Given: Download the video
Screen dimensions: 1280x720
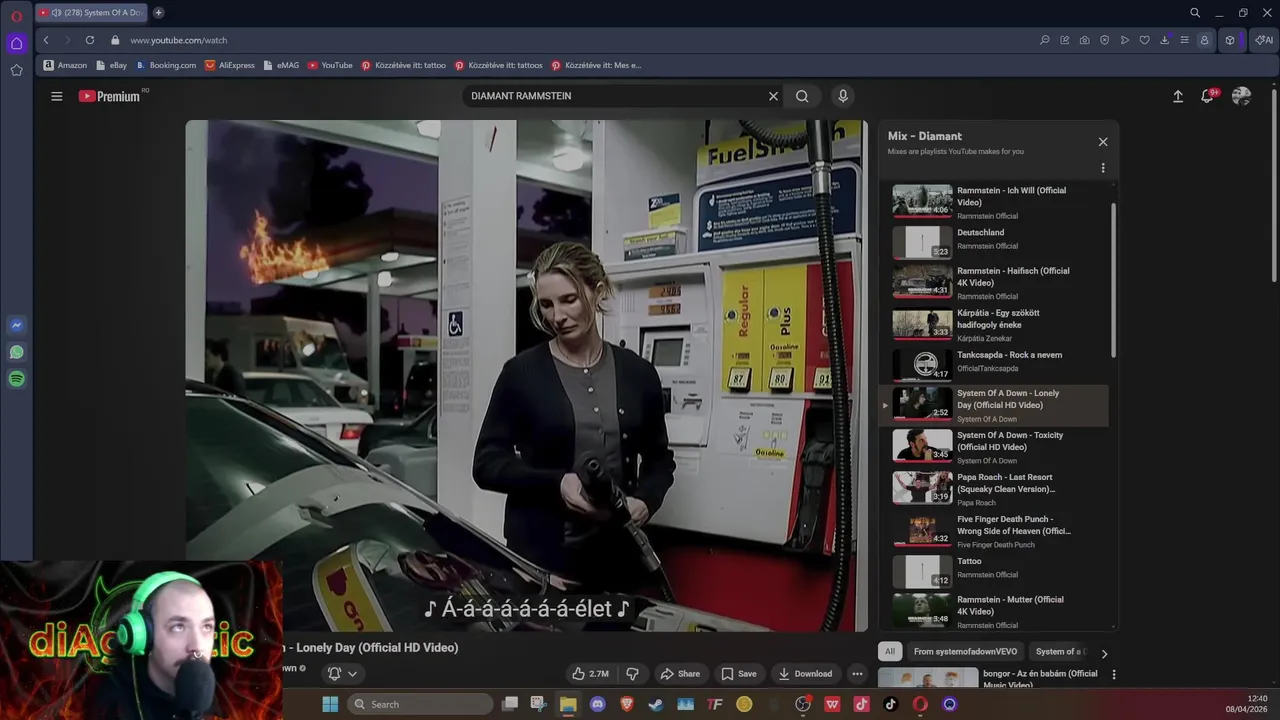Looking at the screenshot, I should coord(805,674).
